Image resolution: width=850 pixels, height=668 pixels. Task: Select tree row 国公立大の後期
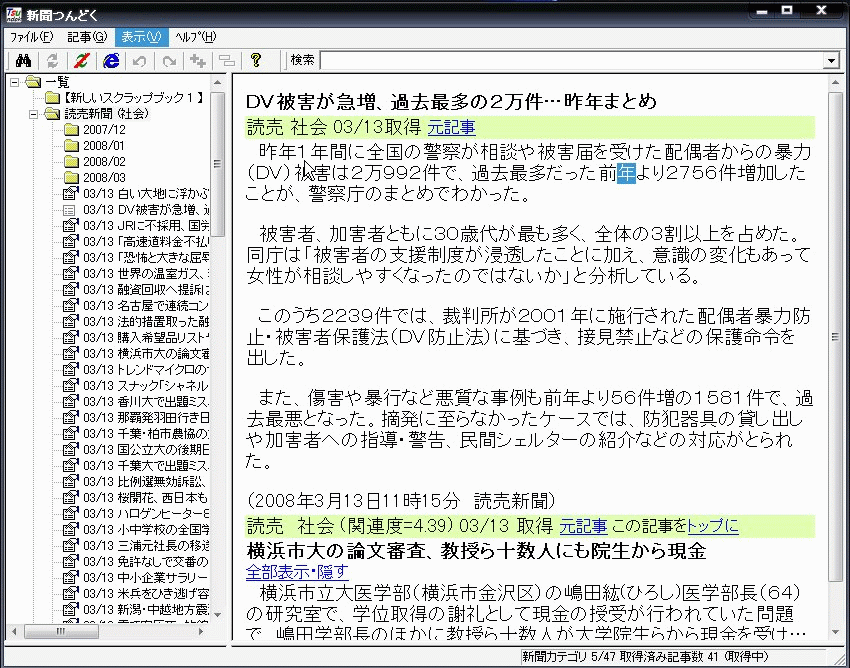pyautogui.click(x=146, y=449)
